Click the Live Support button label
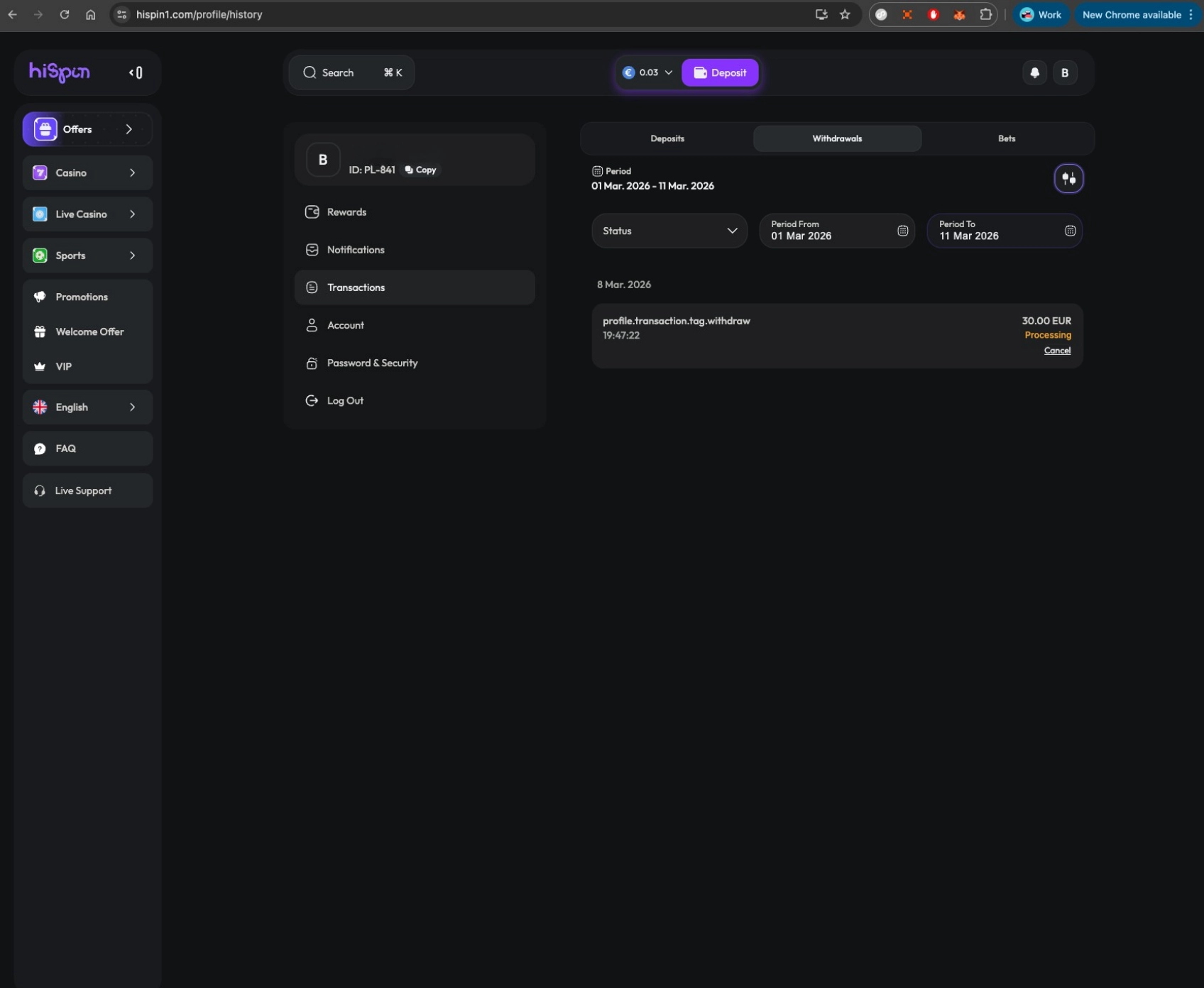This screenshot has height=988, width=1204. coord(83,490)
